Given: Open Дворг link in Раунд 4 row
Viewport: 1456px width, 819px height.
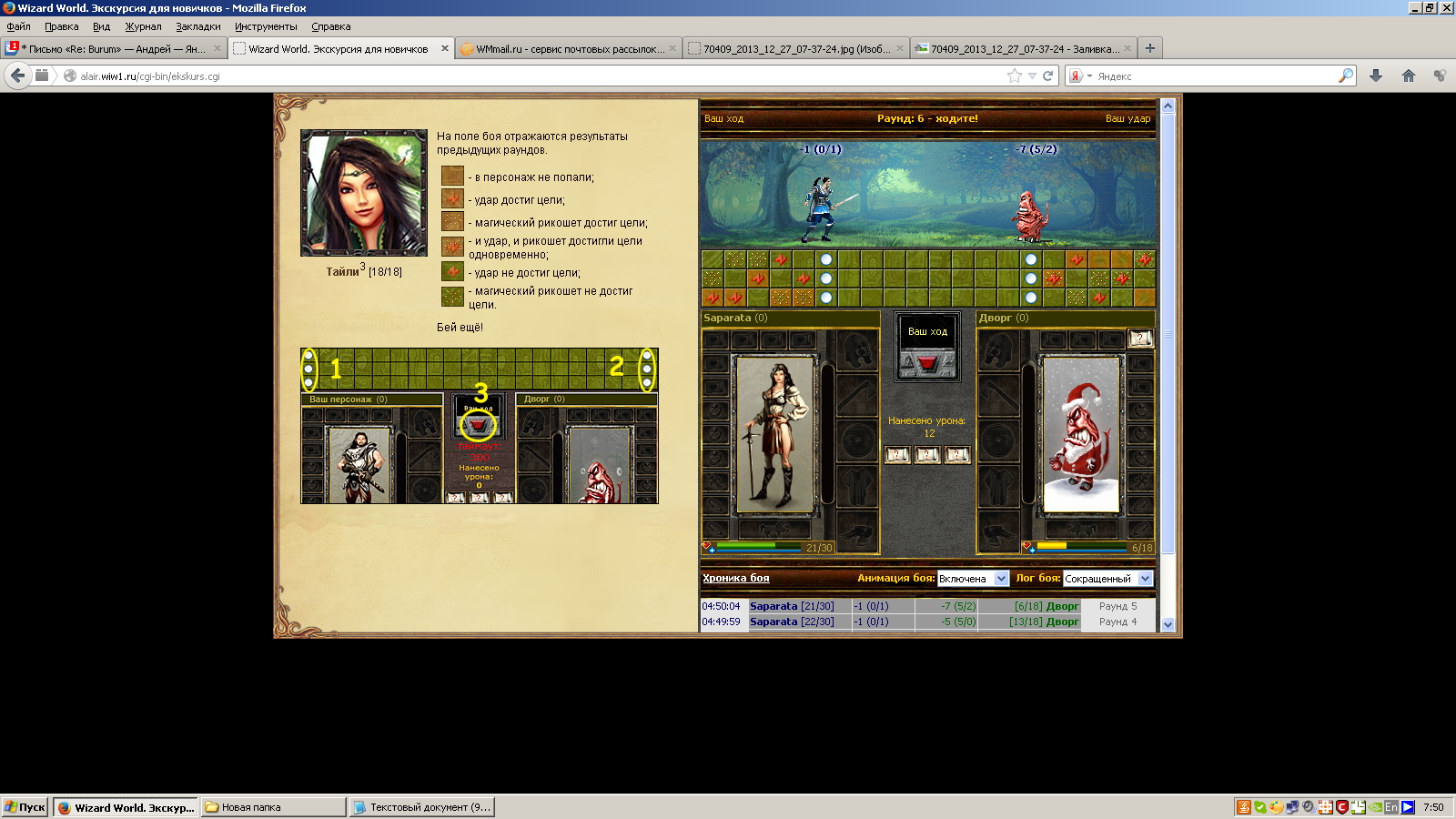Looking at the screenshot, I should click(x=1062, y=622).
